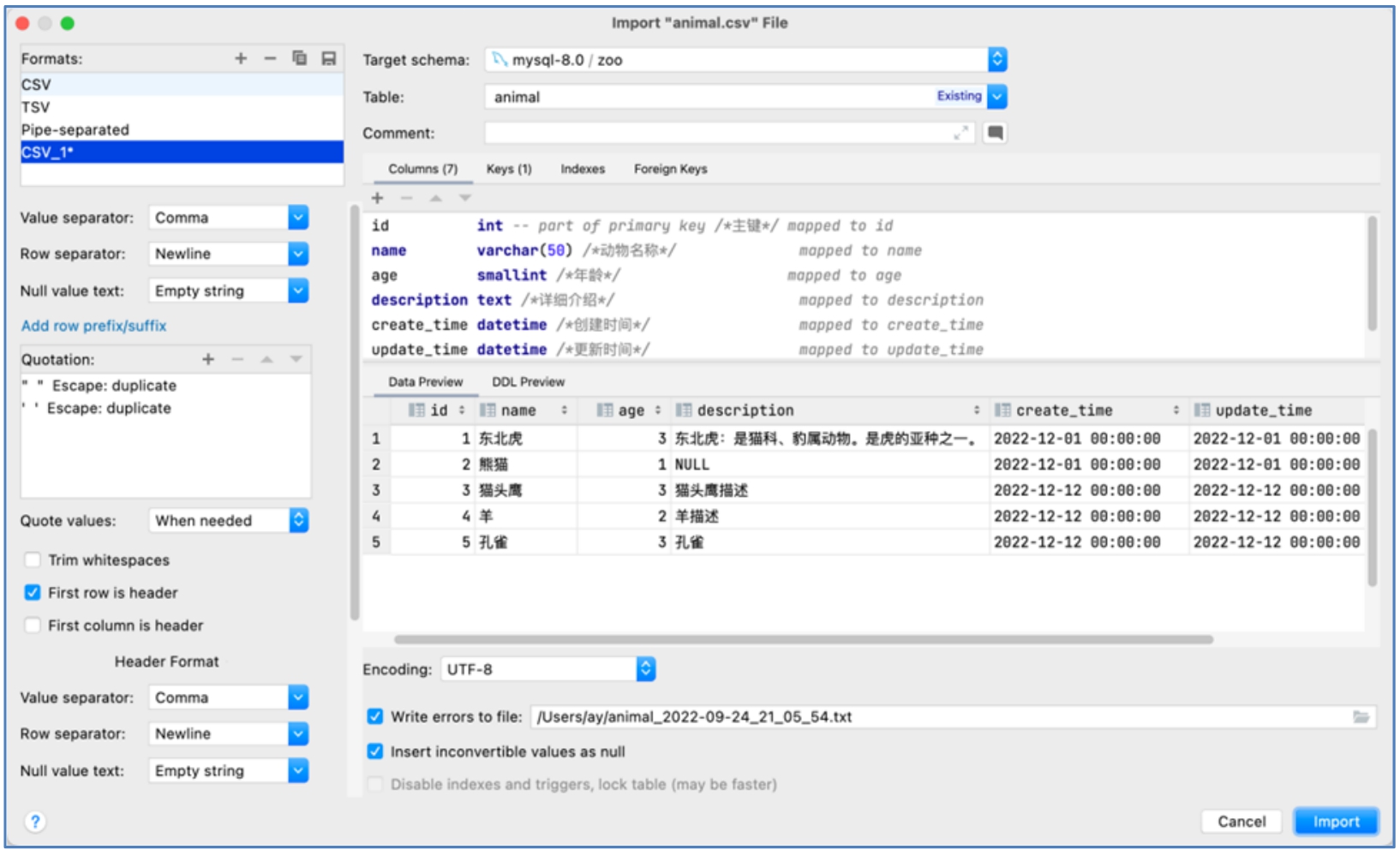The width and height of the screenshot is (1400, 862).
Task: Add a column using the plus icon
Action: [x=377, y=198]
